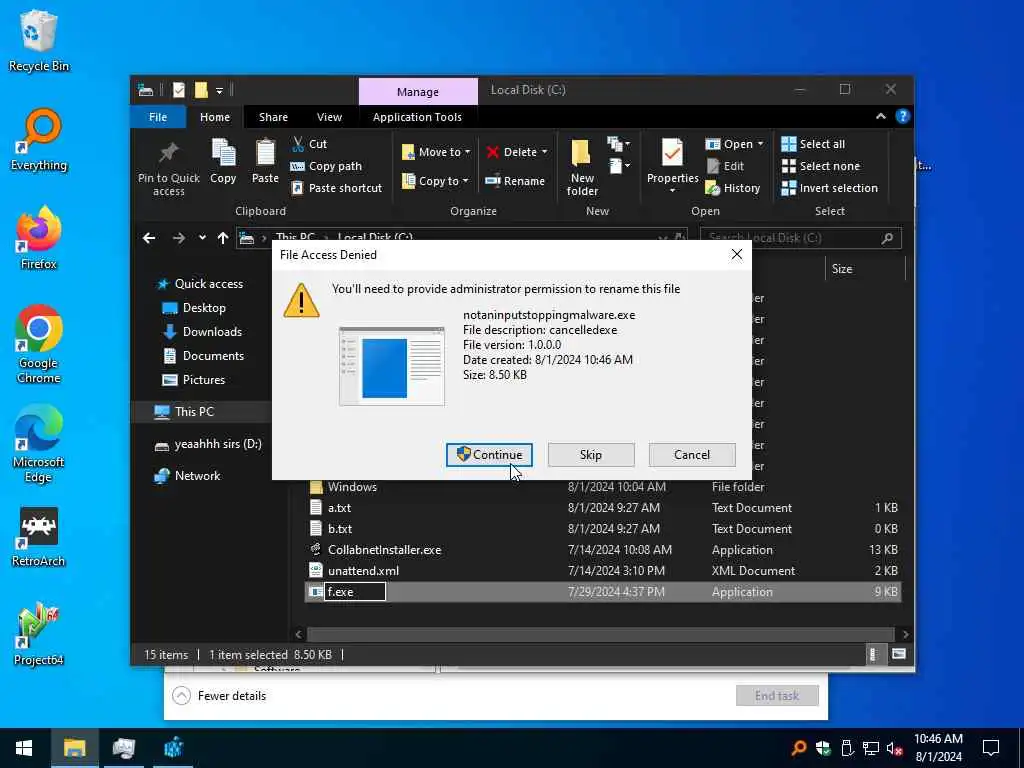Image resolution: width=1024 pixels, height=768 pixels.
Task: Select the unattend.xml file
Action: 603,571
